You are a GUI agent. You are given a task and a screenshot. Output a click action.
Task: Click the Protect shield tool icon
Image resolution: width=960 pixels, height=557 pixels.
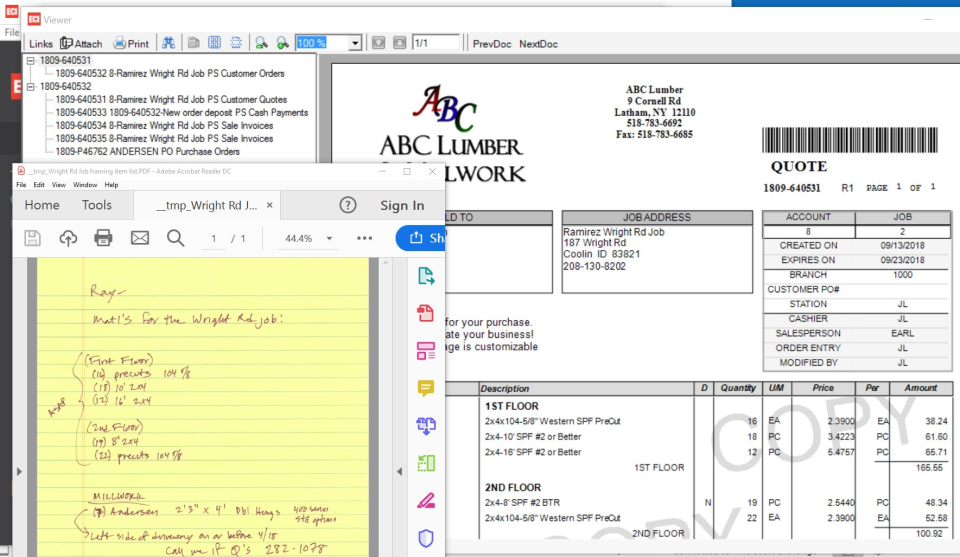coord(426,538)
